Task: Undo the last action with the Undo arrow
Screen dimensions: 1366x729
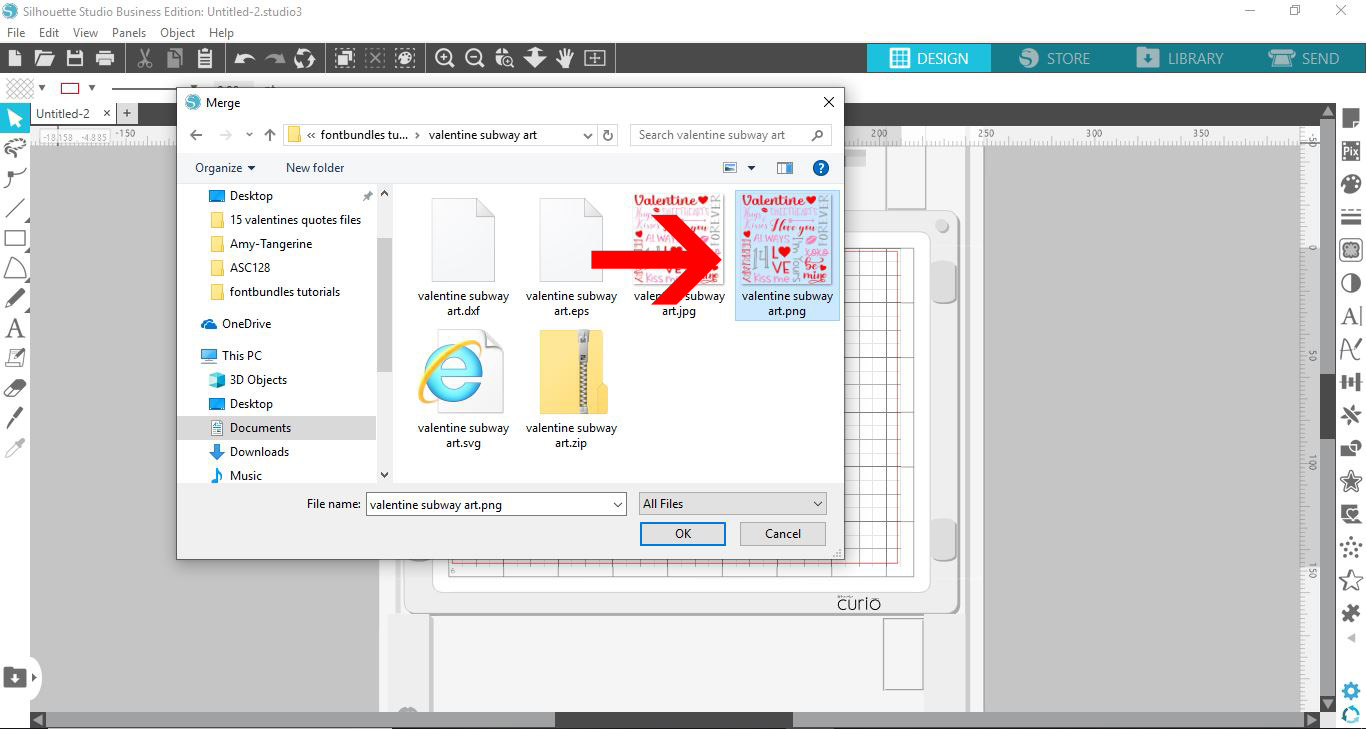Action: point(245,59)
